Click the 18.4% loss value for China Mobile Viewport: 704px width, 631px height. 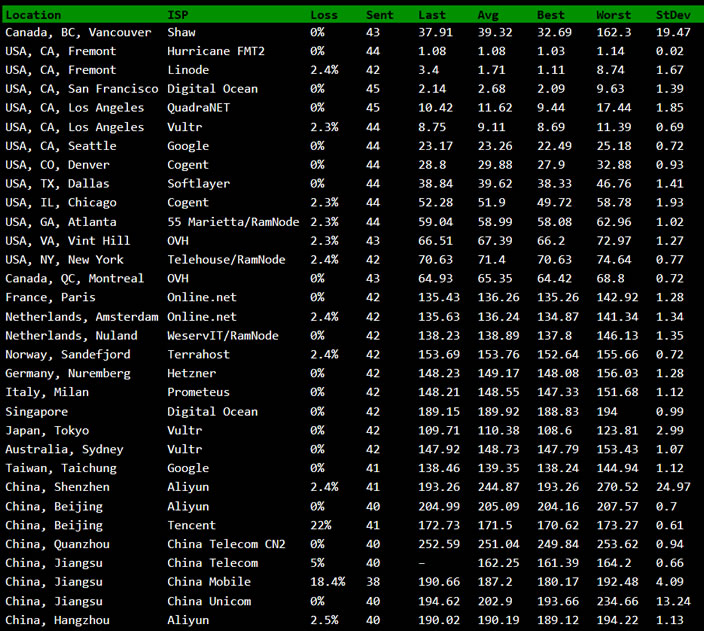tap(328, 582)
